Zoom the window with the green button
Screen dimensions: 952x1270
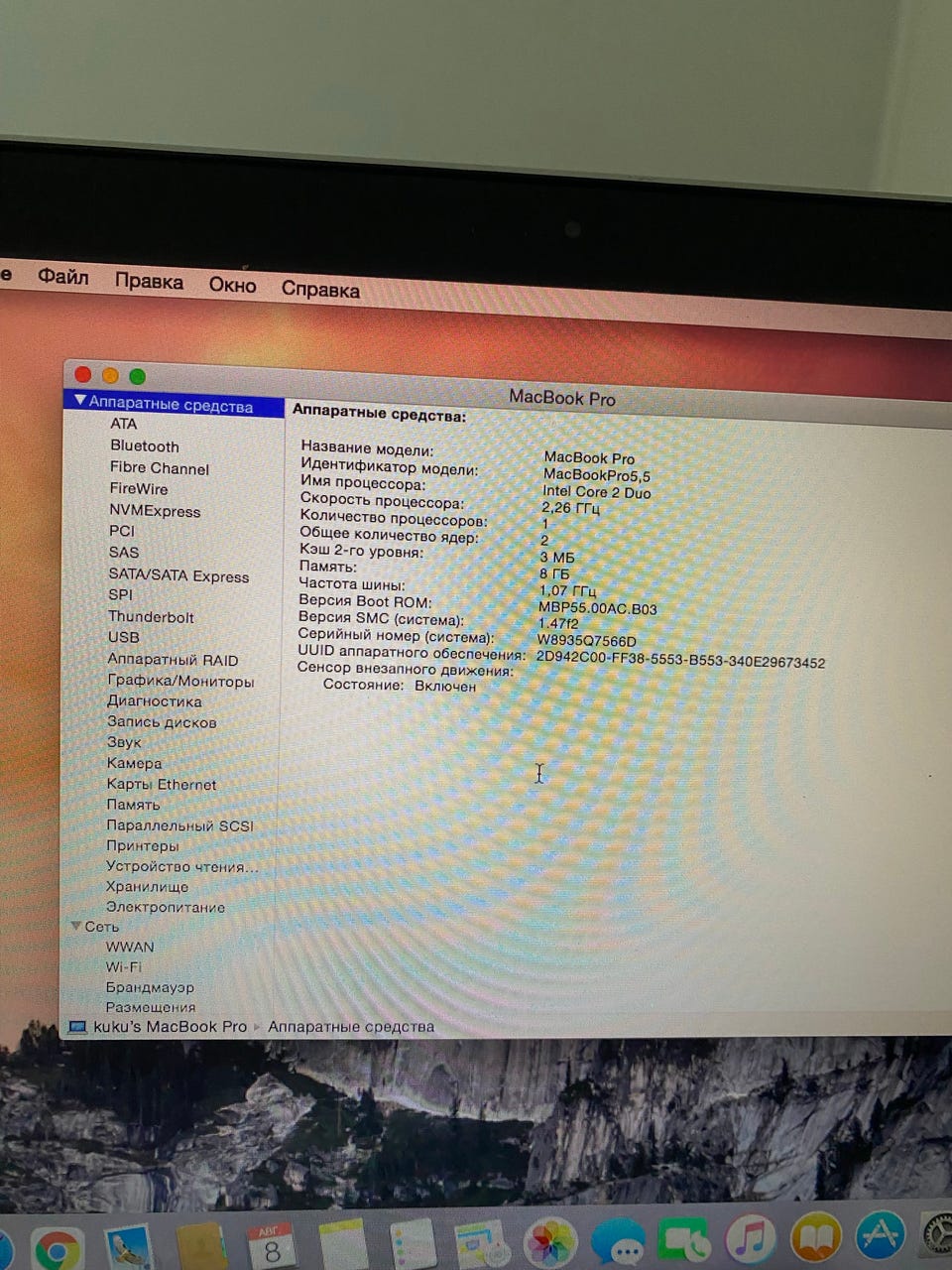coord(137,376)
